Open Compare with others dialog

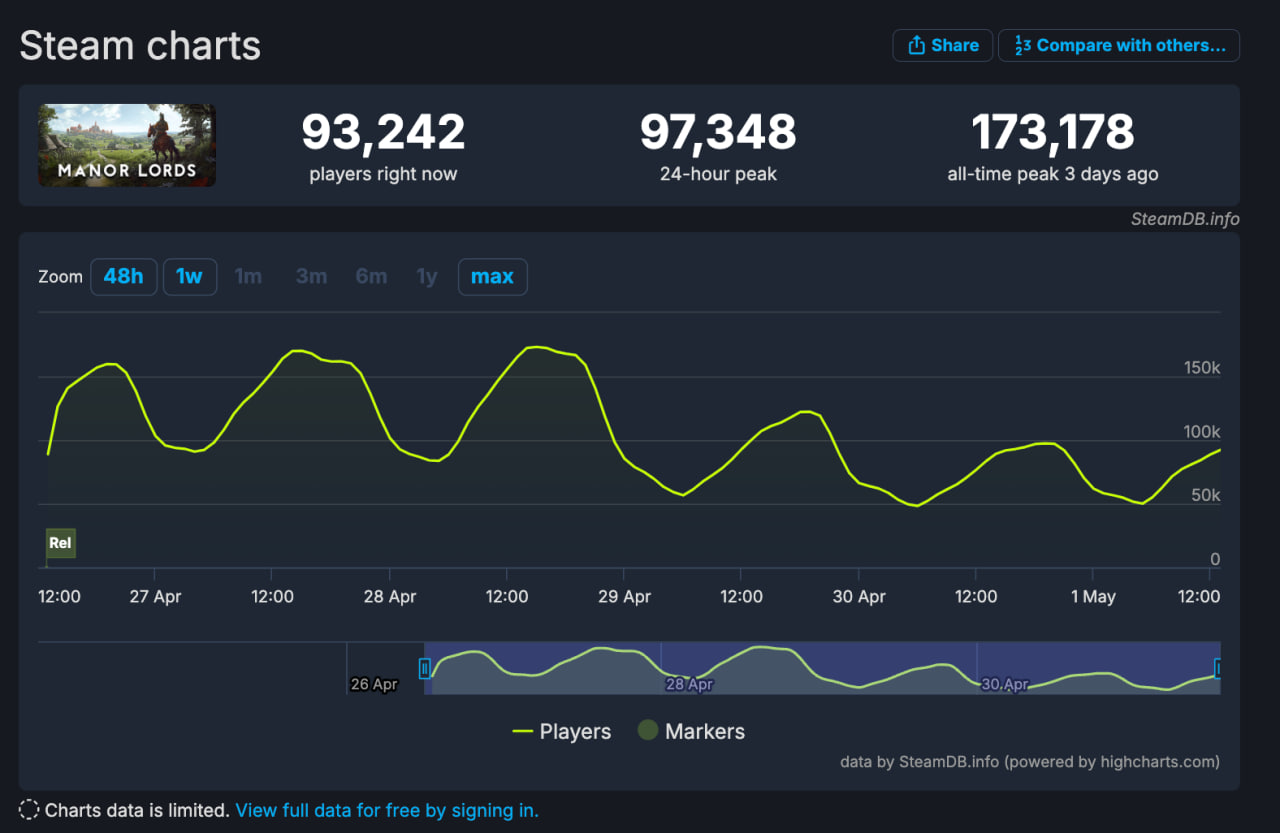click(x=1118, y=46)
